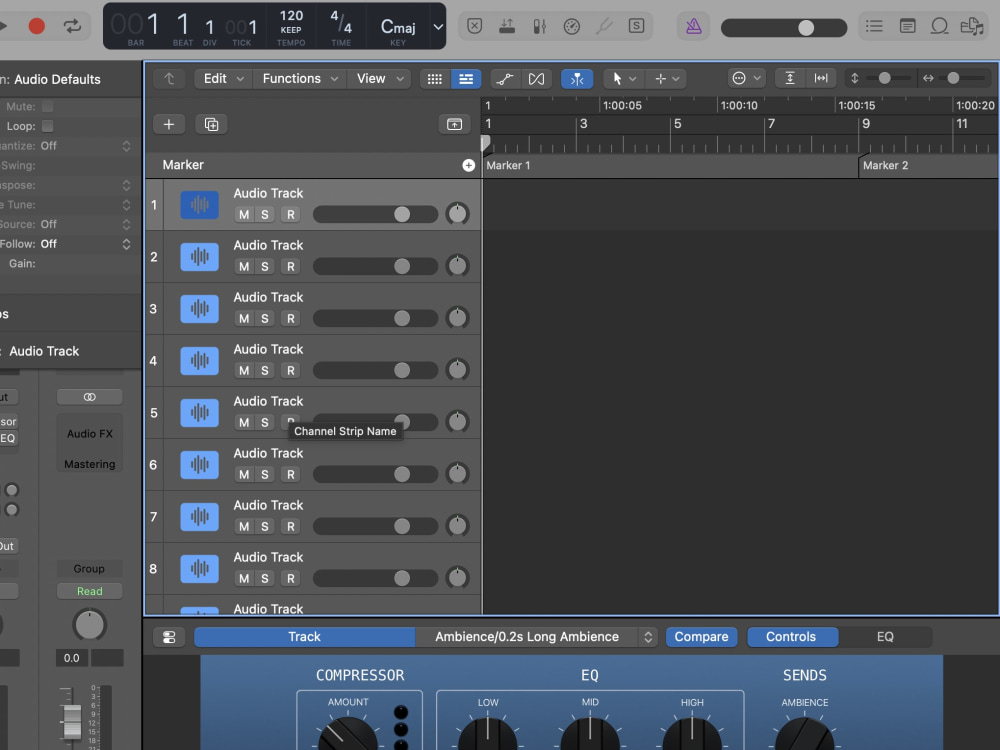Viewport: 1000px width, 750px height.
Task: Open the Flex & Follow Off popup
Action: 85,244
